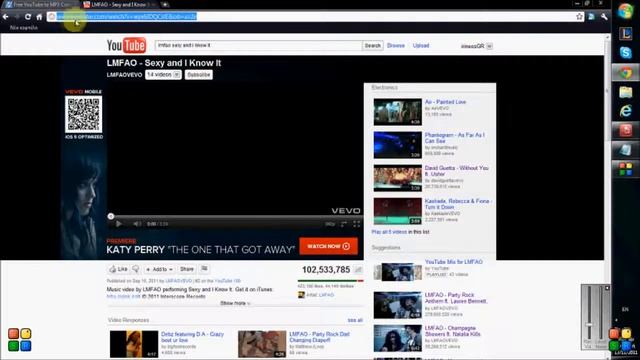Open the LMFAOVEVO channel name link

tap(124, 75)
